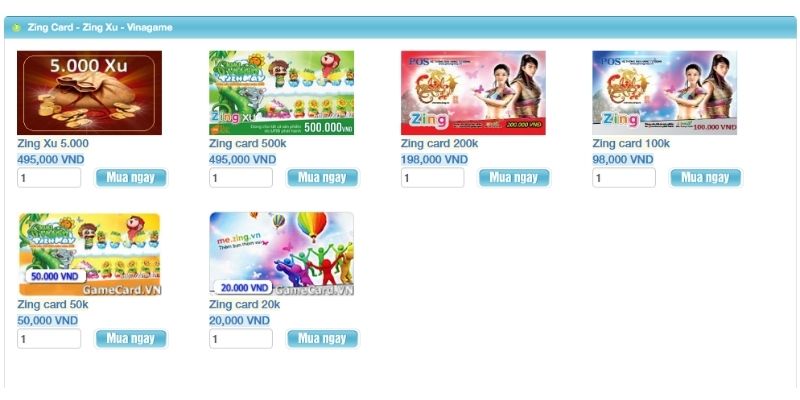
Task: Open the Zing card 500k product link
Action: [247, 144]
